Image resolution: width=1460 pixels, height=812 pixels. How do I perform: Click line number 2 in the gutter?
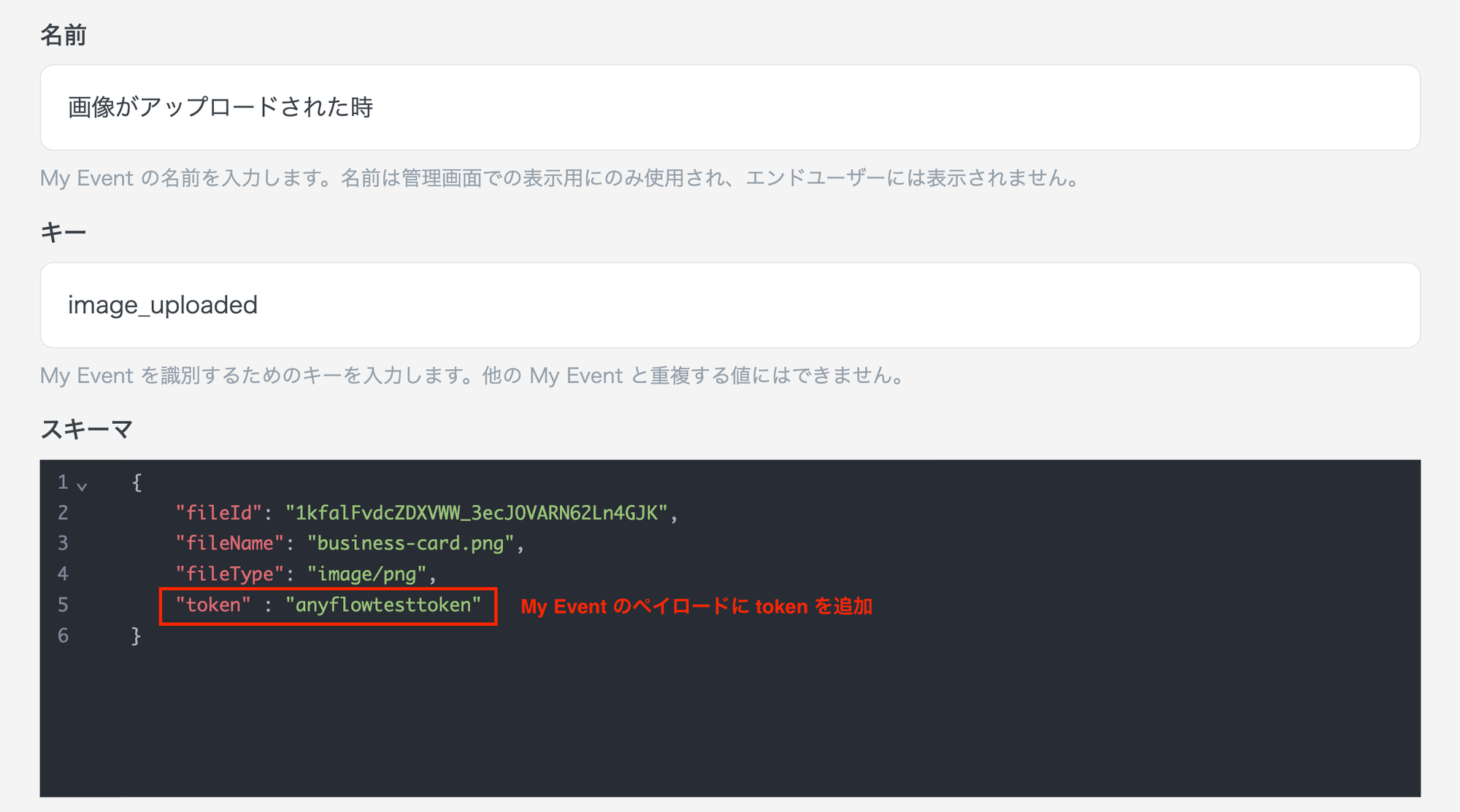(64, 513)
